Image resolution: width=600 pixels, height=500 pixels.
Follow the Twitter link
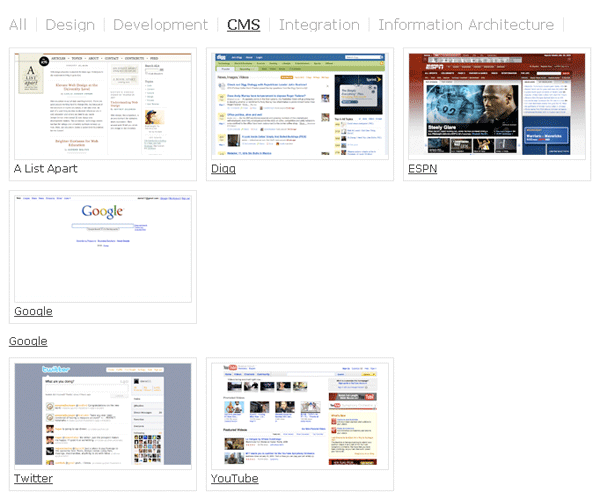(33, 479)
